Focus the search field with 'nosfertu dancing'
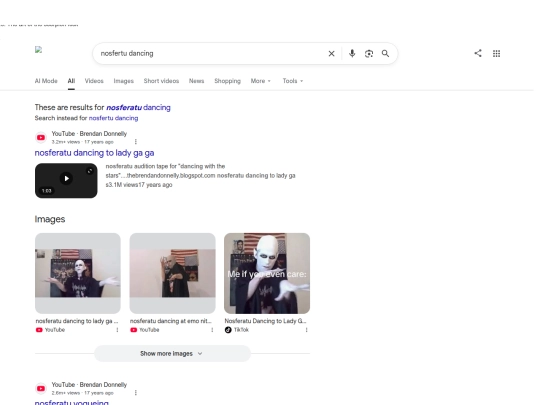Image resolution: width=540 pixels, height=405 pixels. tap(210, 53)
